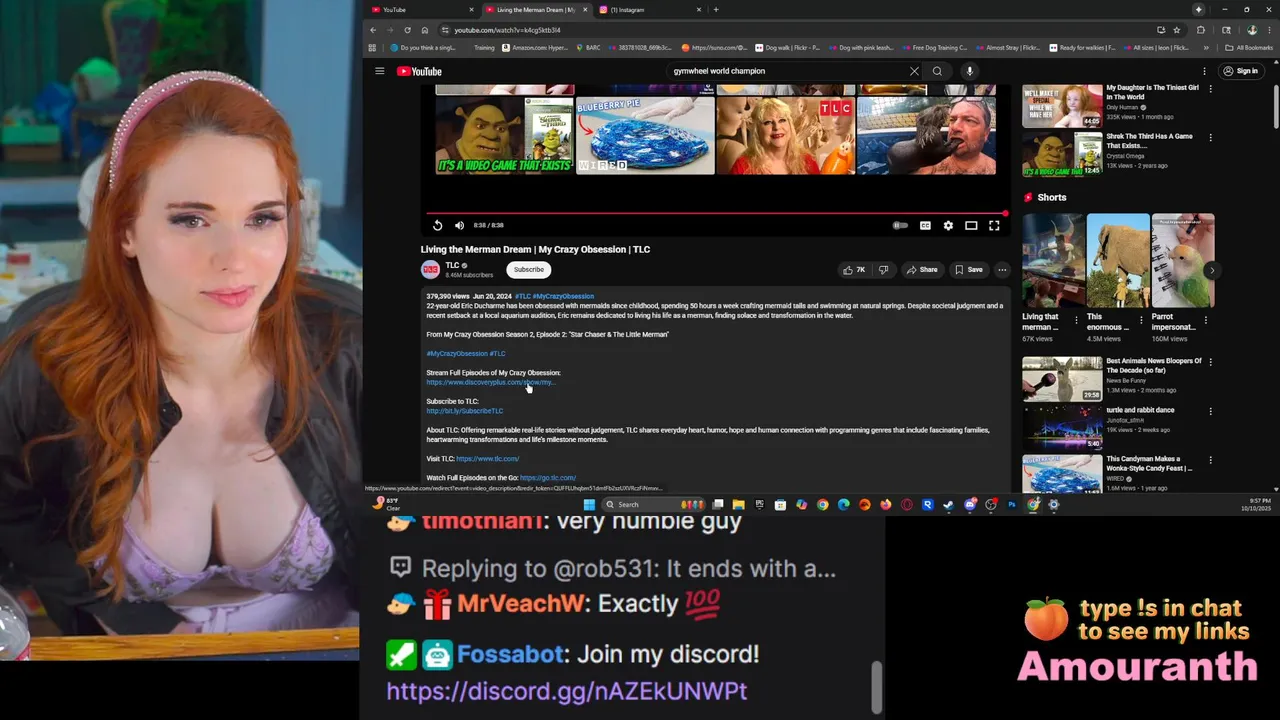Show next Shorts with the arrow chevron
This screenshot has height=720, width=1280.
click(1211, 270)
